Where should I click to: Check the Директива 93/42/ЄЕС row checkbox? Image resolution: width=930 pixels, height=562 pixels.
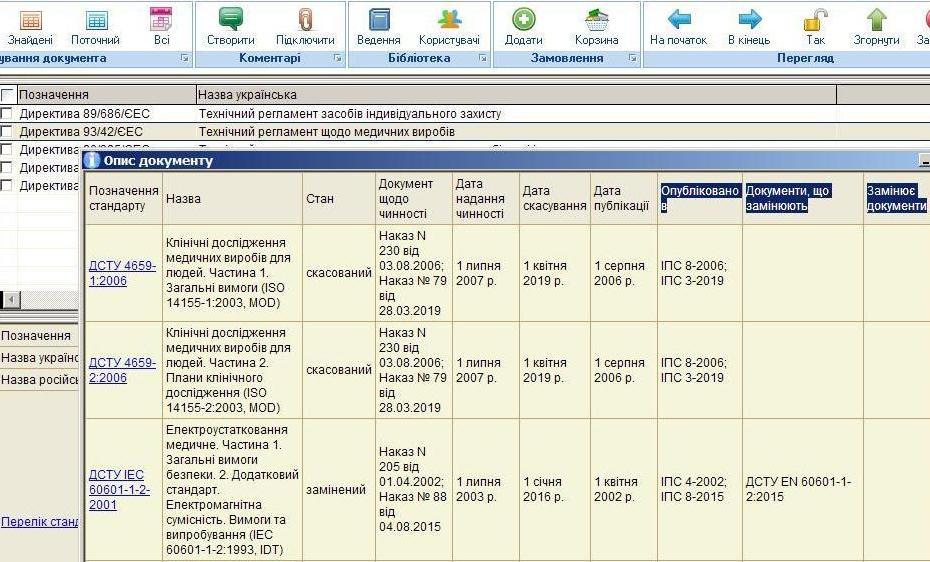coord(7,131)
